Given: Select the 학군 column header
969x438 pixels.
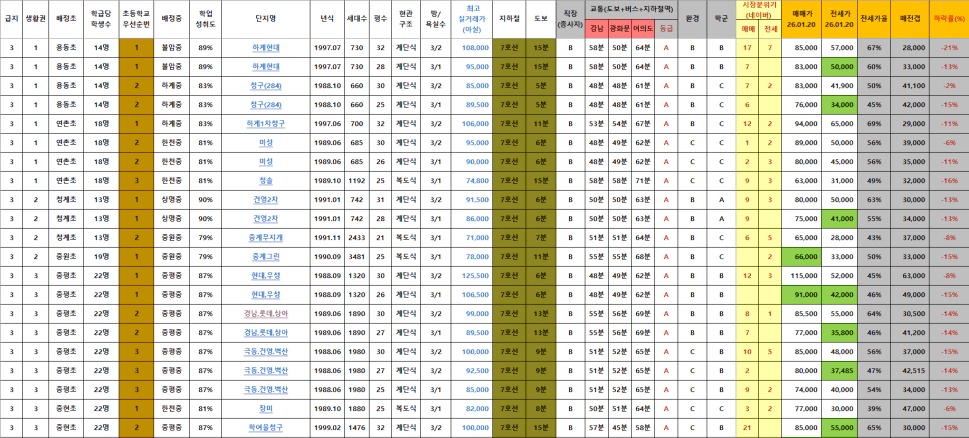Looking at the screenshot, I should coord(721,19).
